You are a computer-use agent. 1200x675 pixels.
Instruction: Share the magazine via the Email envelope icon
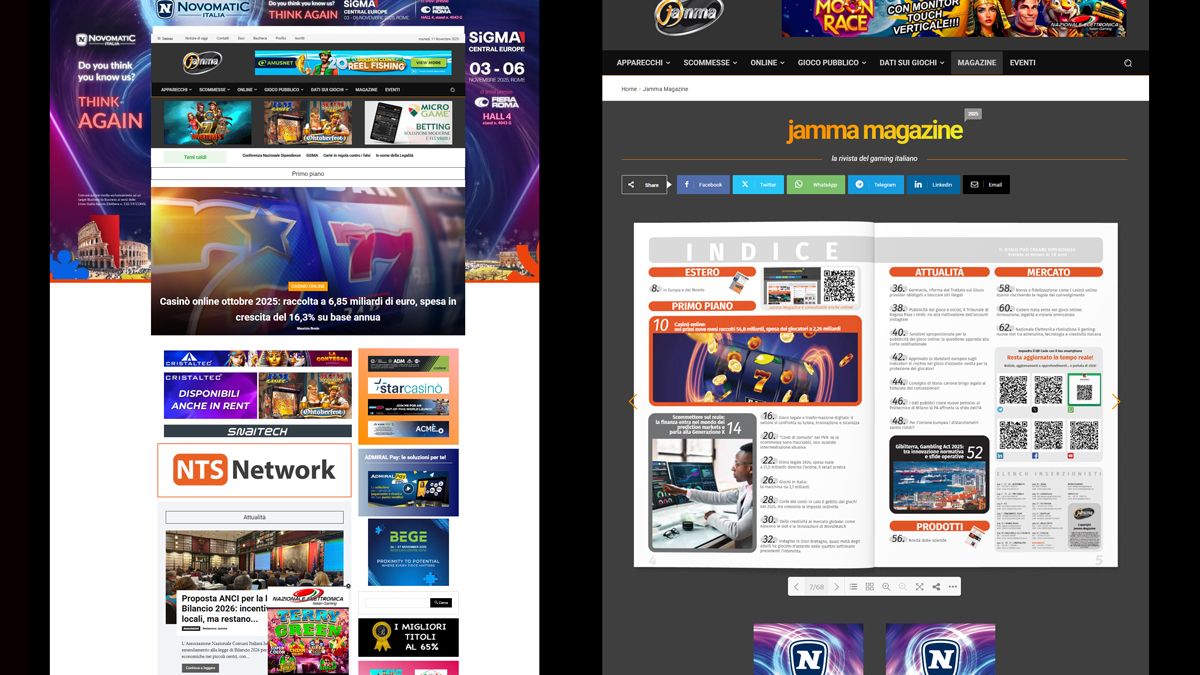[x=986, y=184]
